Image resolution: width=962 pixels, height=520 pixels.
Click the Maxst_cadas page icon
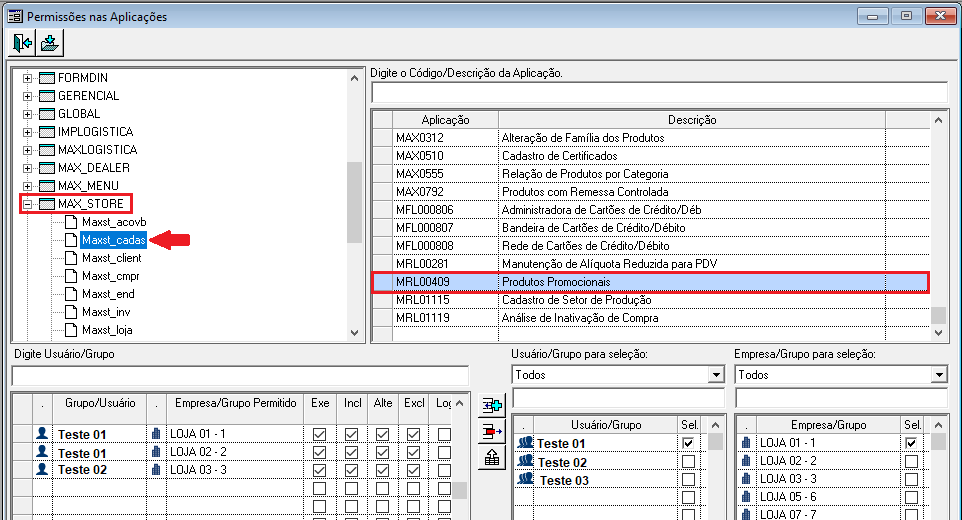71,240
